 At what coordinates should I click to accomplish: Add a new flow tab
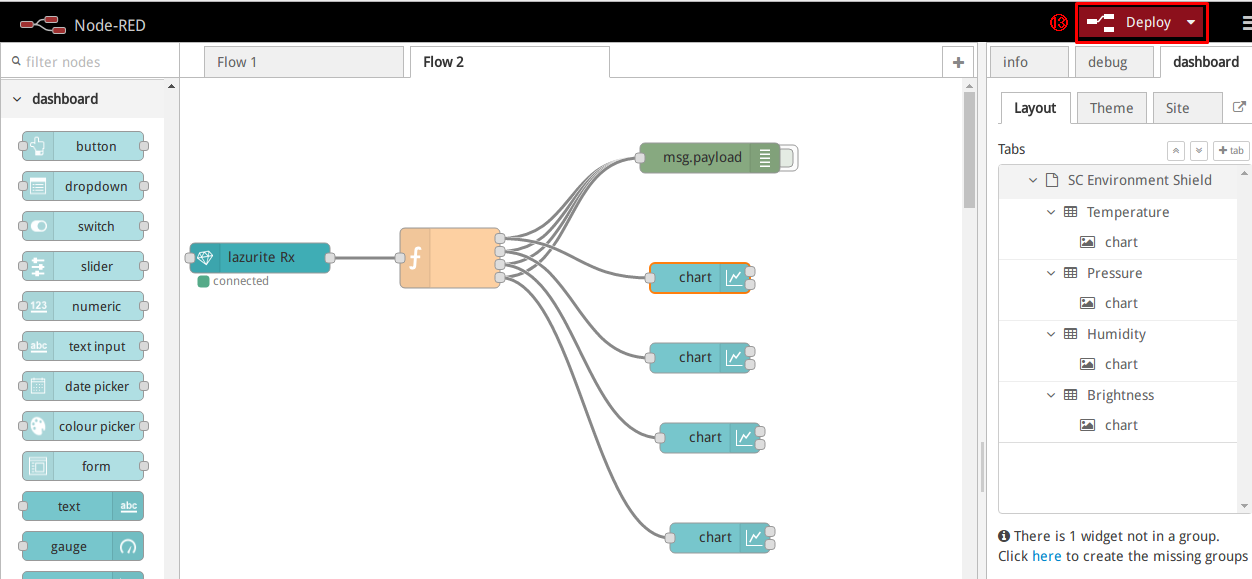pyautogui.click(x=958, y=62)
